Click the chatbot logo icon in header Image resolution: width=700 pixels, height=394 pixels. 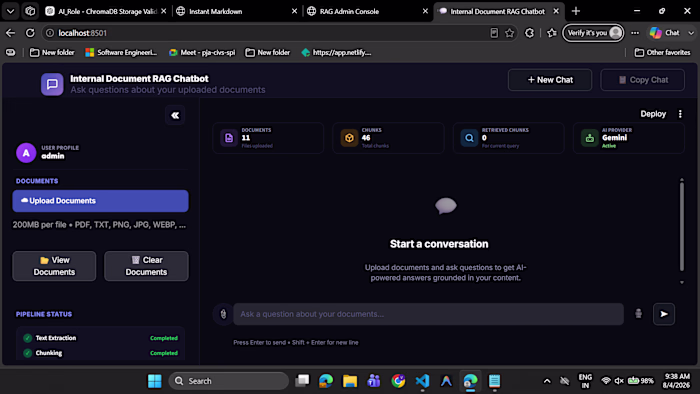(52, 84)
